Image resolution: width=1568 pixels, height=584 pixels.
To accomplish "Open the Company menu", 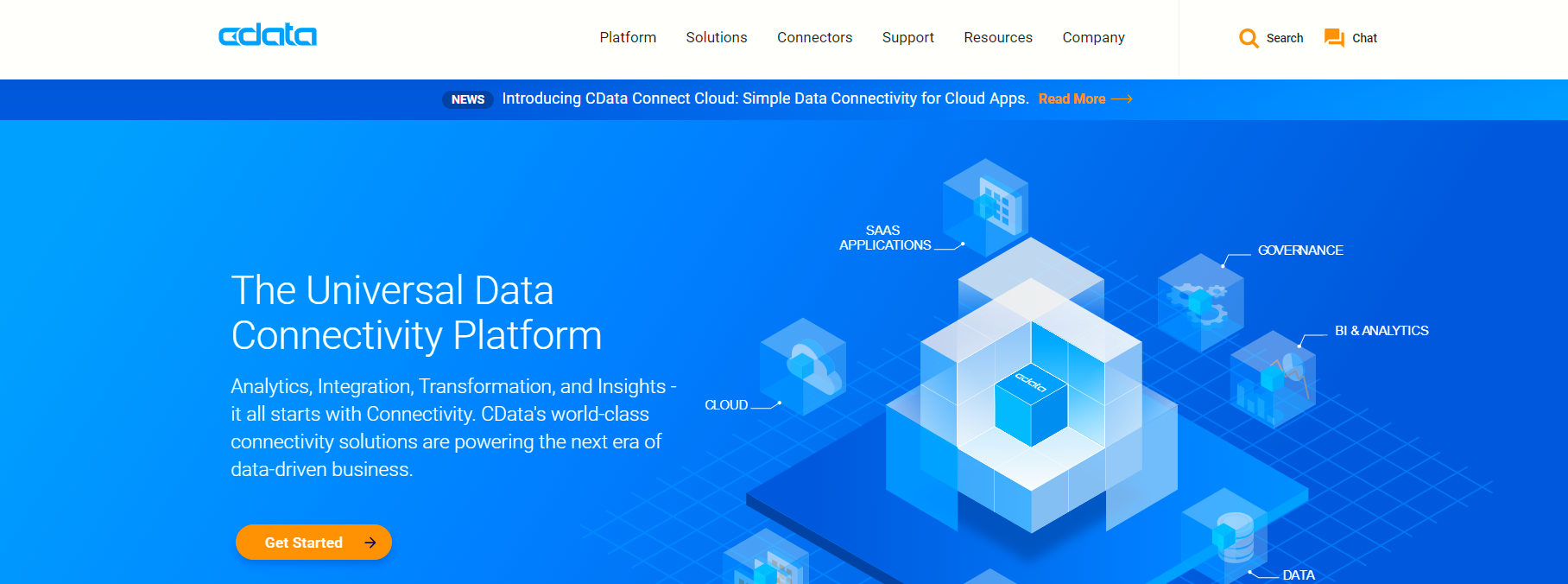I will [x=1093, y=37].
